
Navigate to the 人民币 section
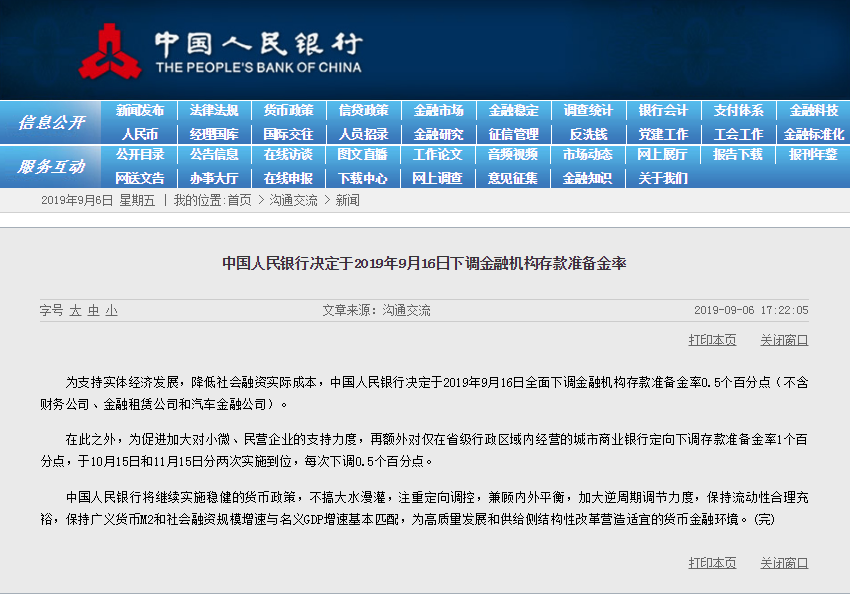(x=140, y=134)
